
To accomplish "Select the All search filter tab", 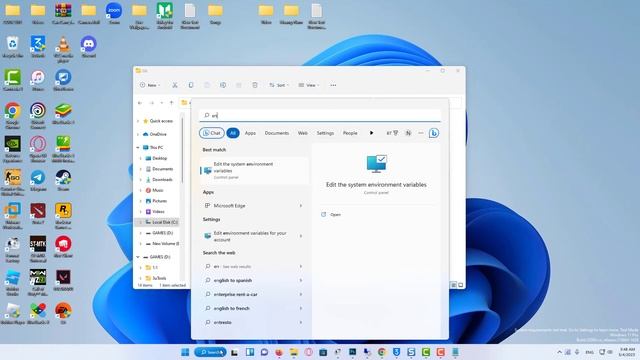I will click(233, 133).
